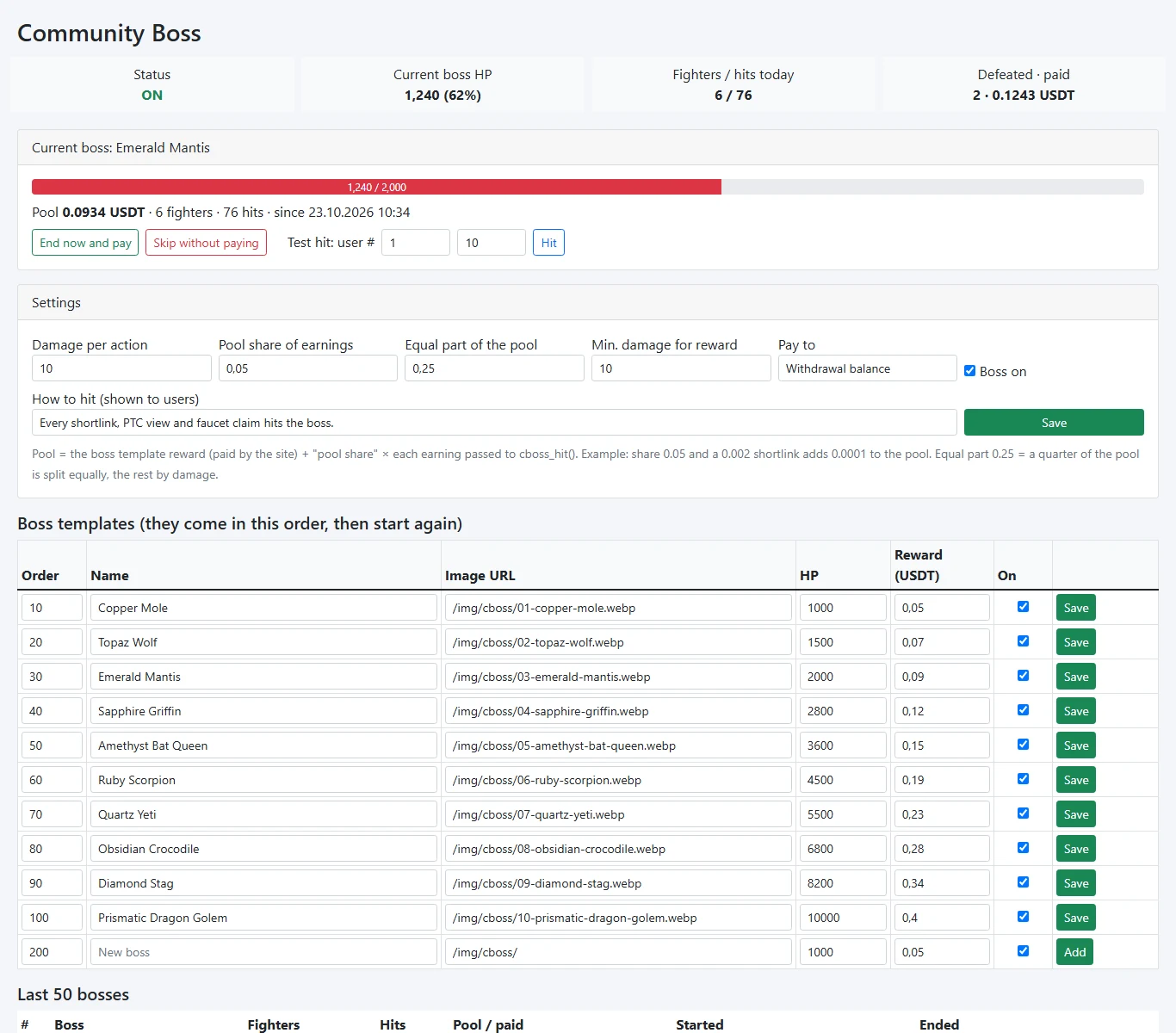Toggle the Boss on checkbox
This screenshot has height=1033, width=1176.
click(970, 371)
